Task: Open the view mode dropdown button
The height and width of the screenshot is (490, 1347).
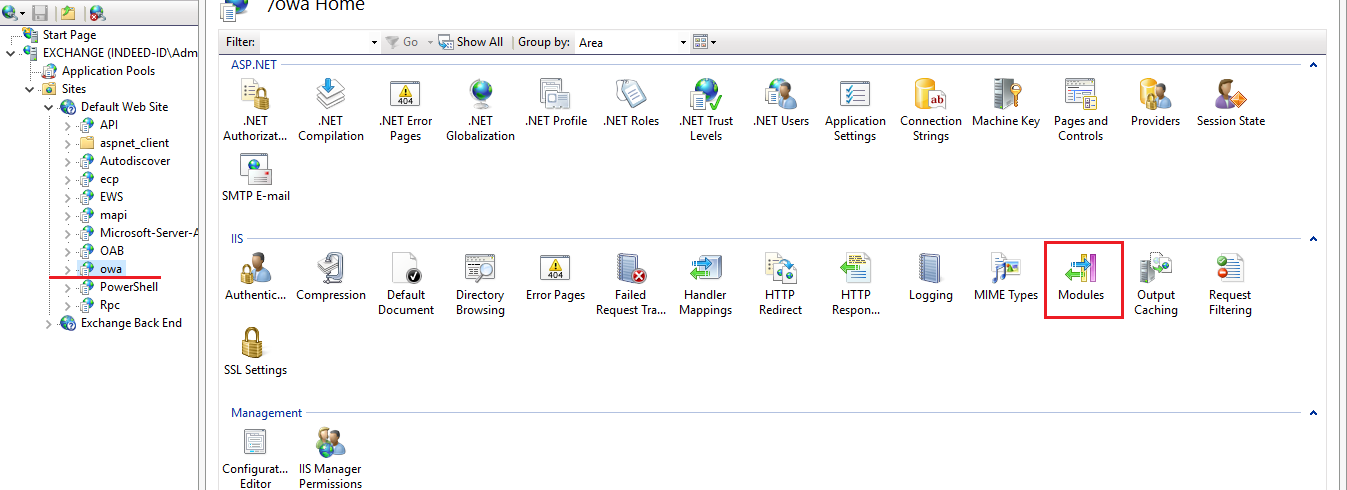Action: click(x=705, y=42)
